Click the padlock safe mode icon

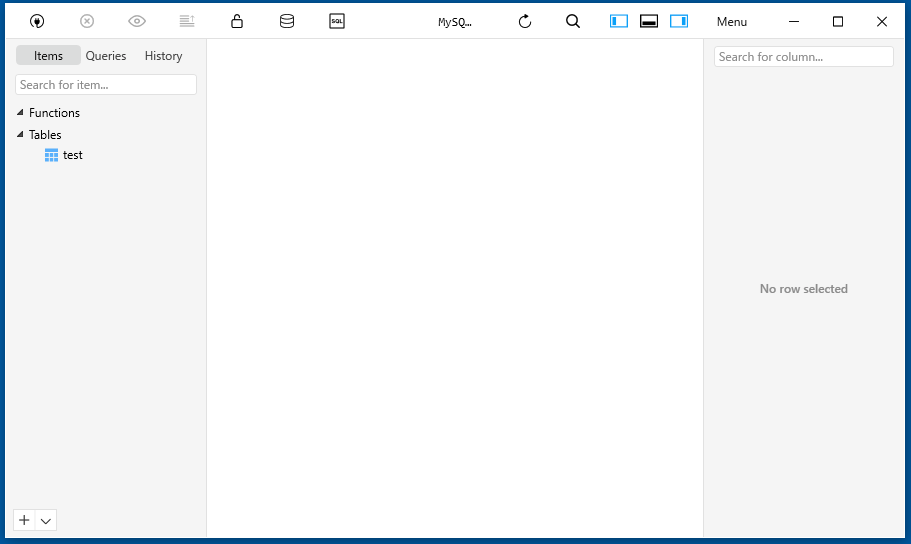[237, 22]
